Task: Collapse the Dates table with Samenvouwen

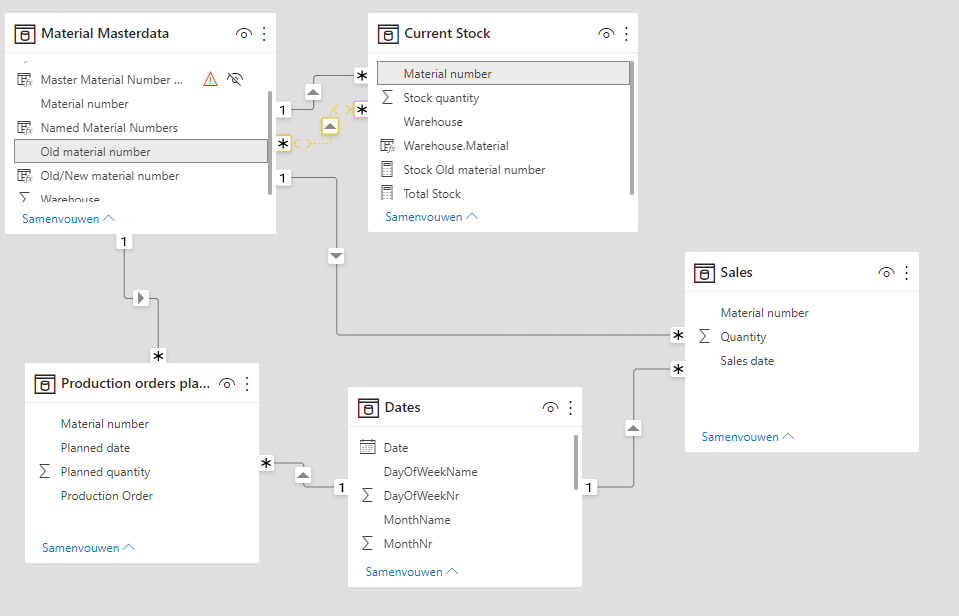Action: pyautogui.click(x=412, y=572)
